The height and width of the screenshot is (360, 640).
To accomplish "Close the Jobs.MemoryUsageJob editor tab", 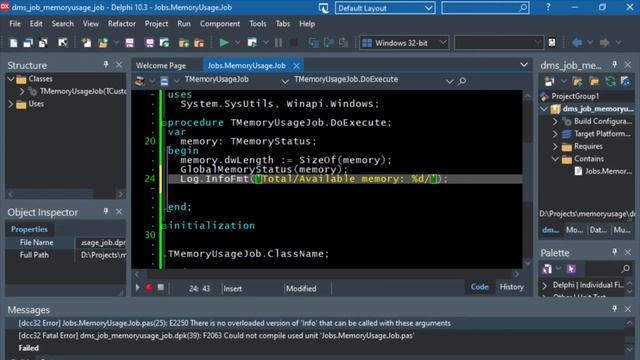I will 296,66.
